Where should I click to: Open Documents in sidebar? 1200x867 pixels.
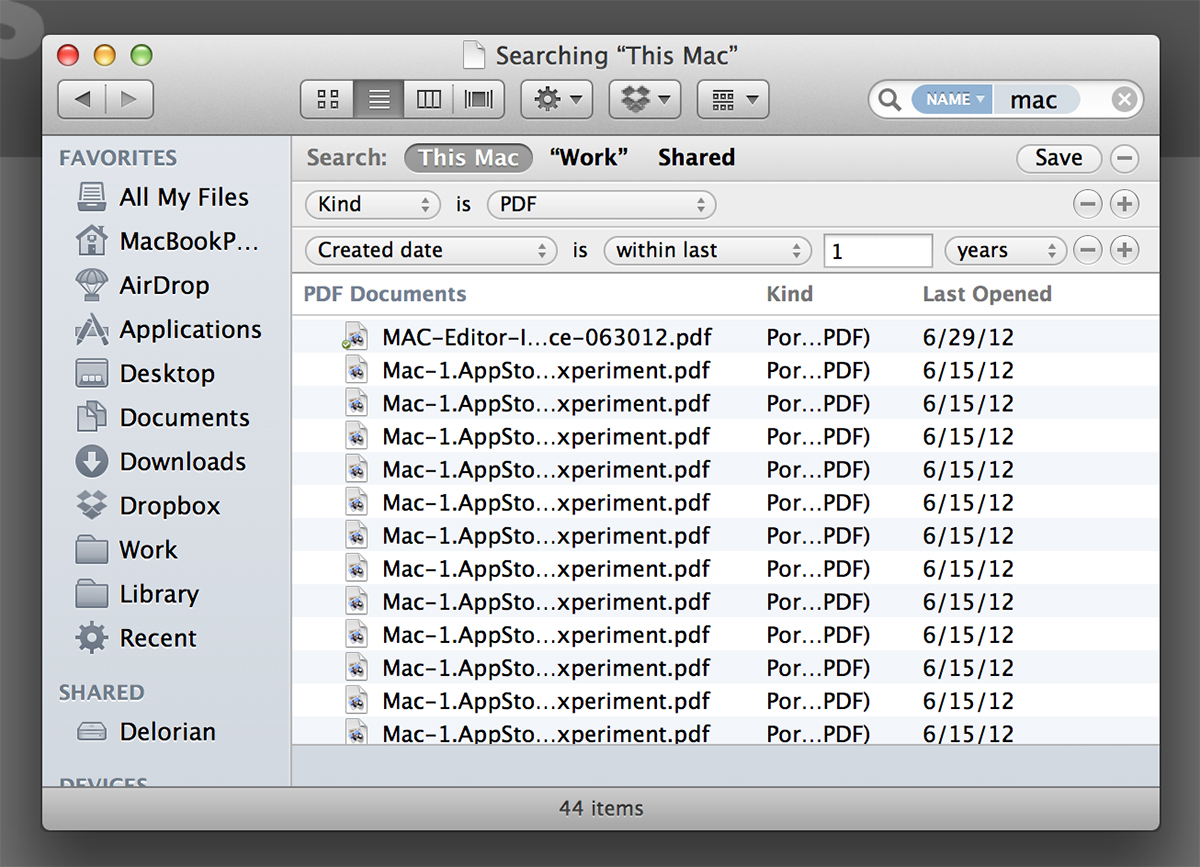pyautogui.click(x=165, y=417)
